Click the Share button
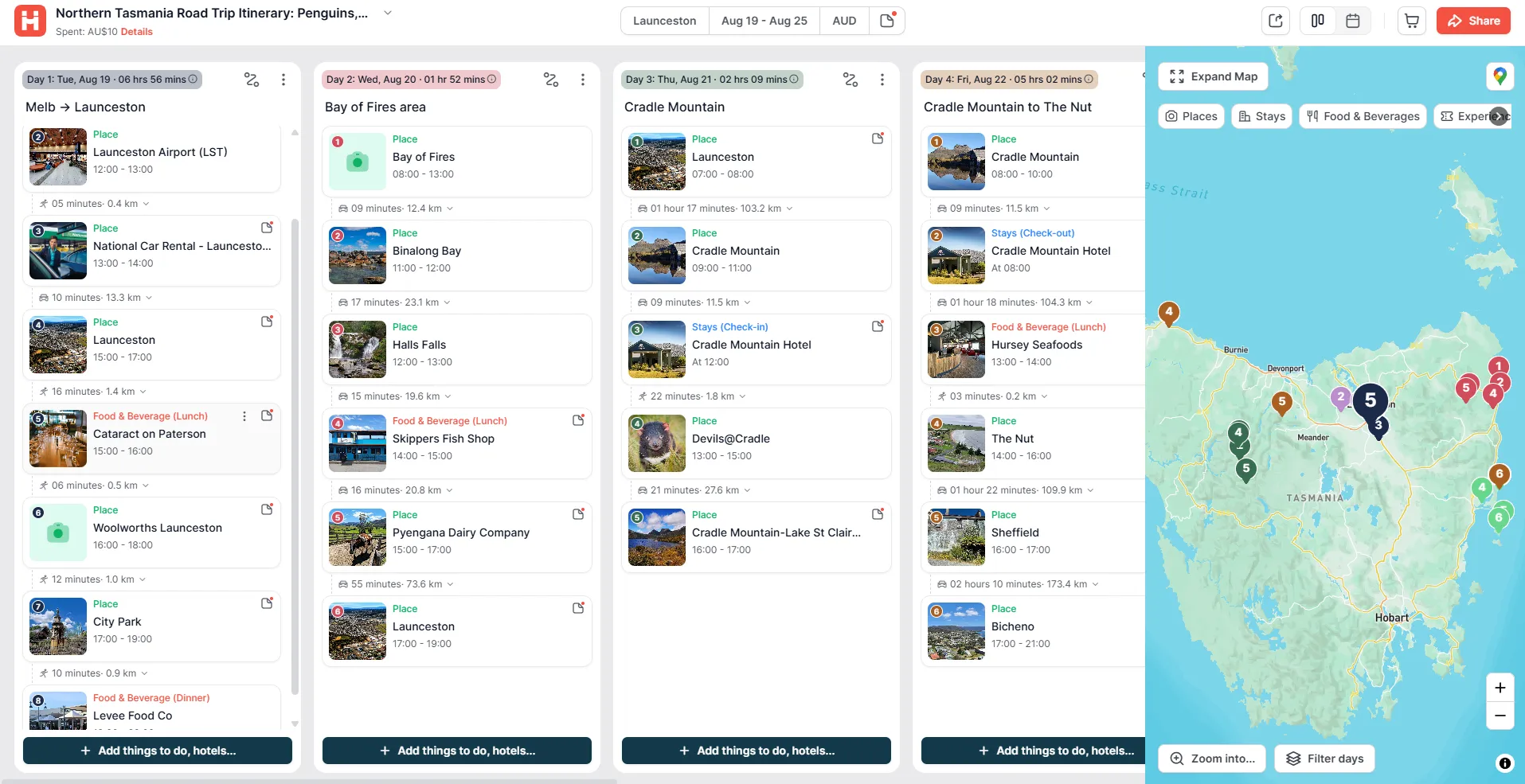 pos(1473,21)
